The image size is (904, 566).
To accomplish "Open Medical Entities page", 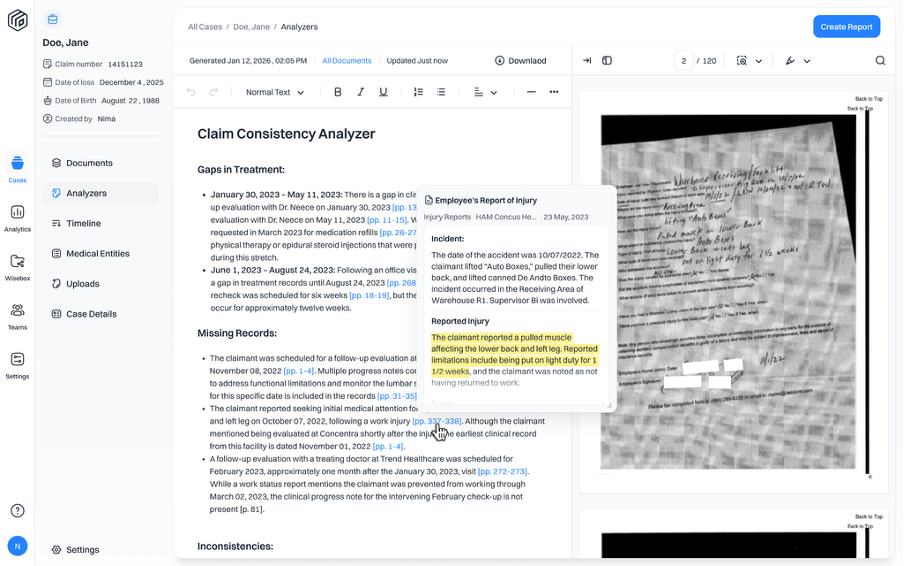I will click(100, 254).
